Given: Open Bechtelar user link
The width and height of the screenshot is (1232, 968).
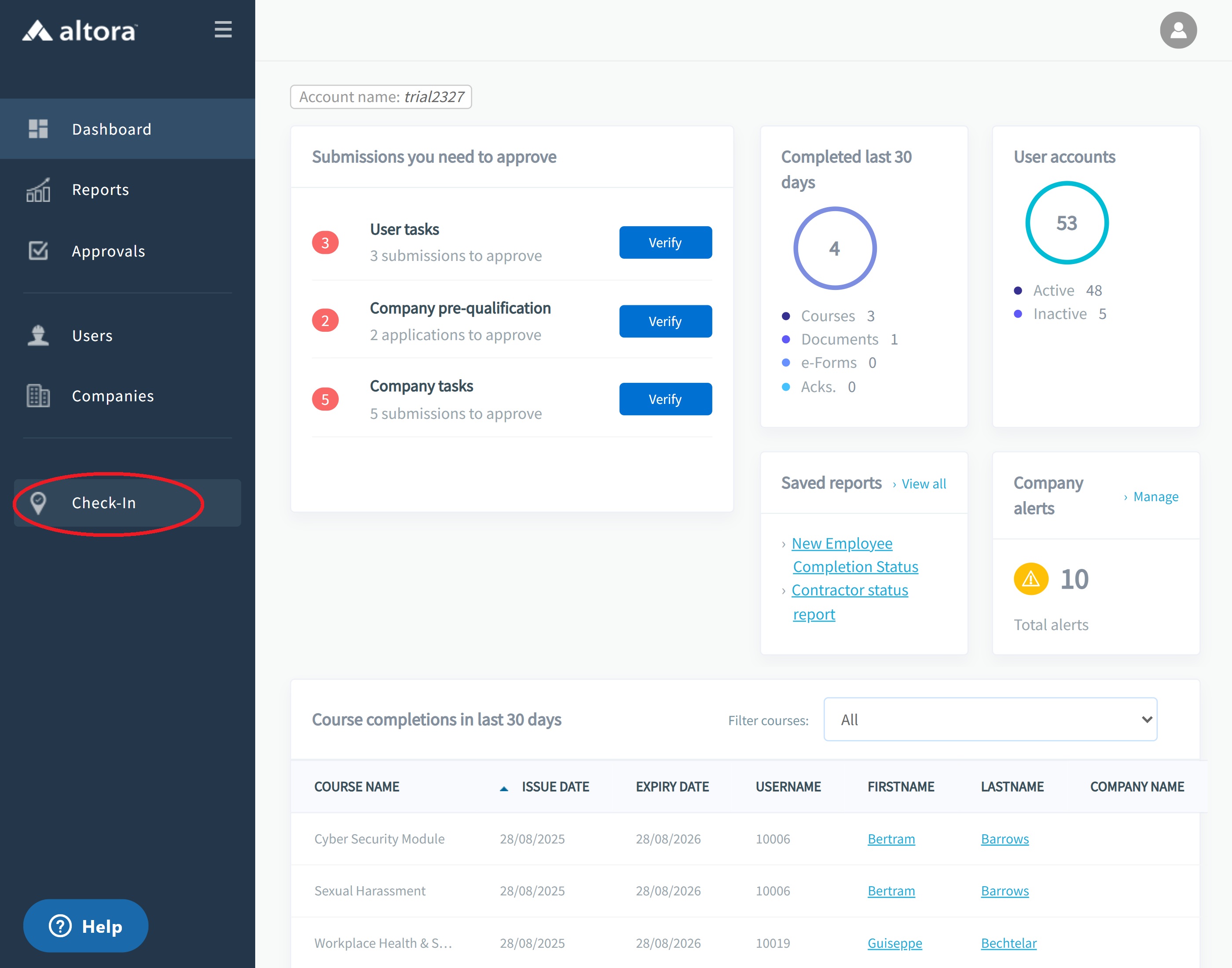Looking at the screenshot, I should [x=1008, y=943].
